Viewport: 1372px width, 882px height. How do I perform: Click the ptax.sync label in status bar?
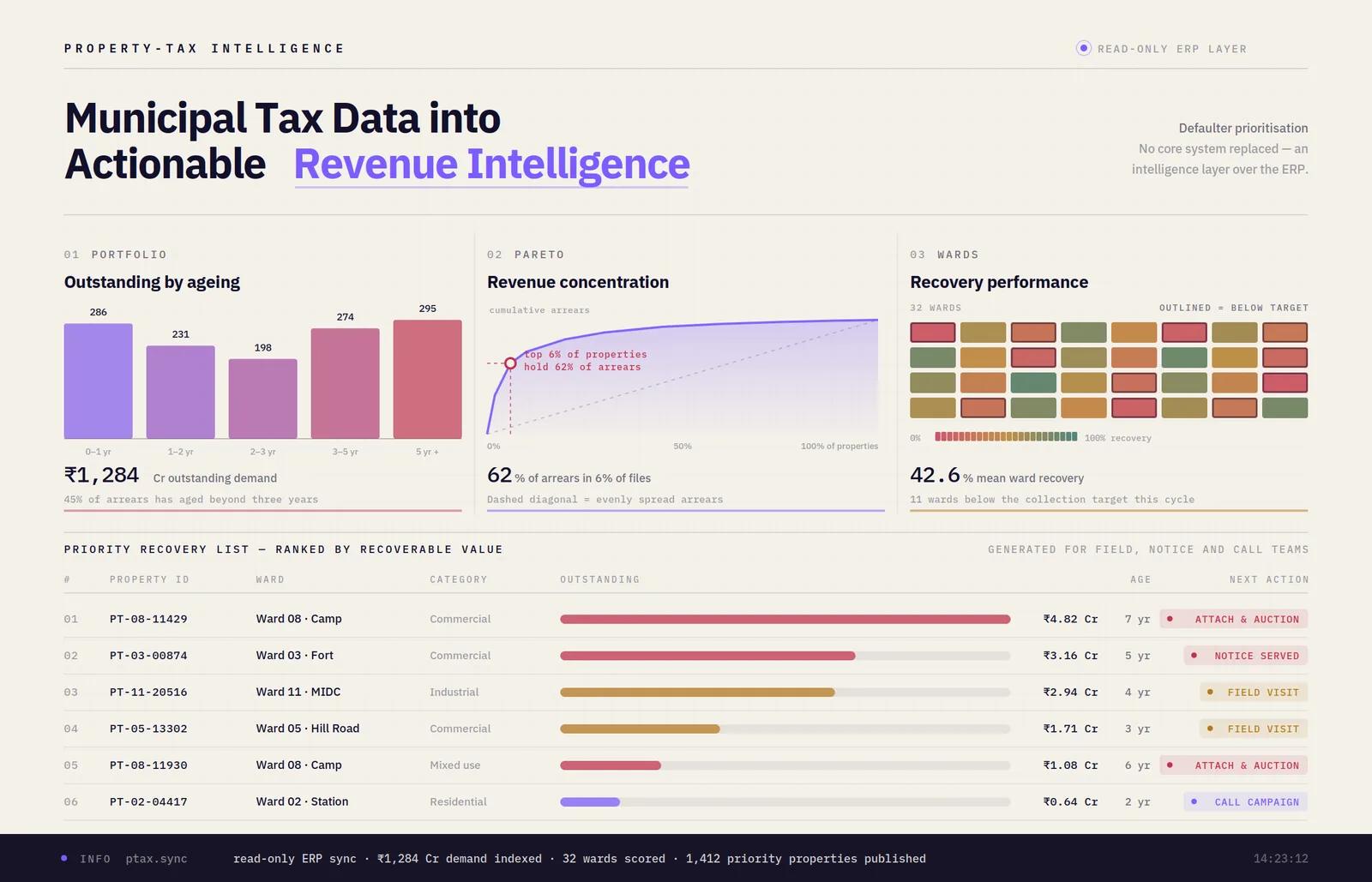click(156, 859)
